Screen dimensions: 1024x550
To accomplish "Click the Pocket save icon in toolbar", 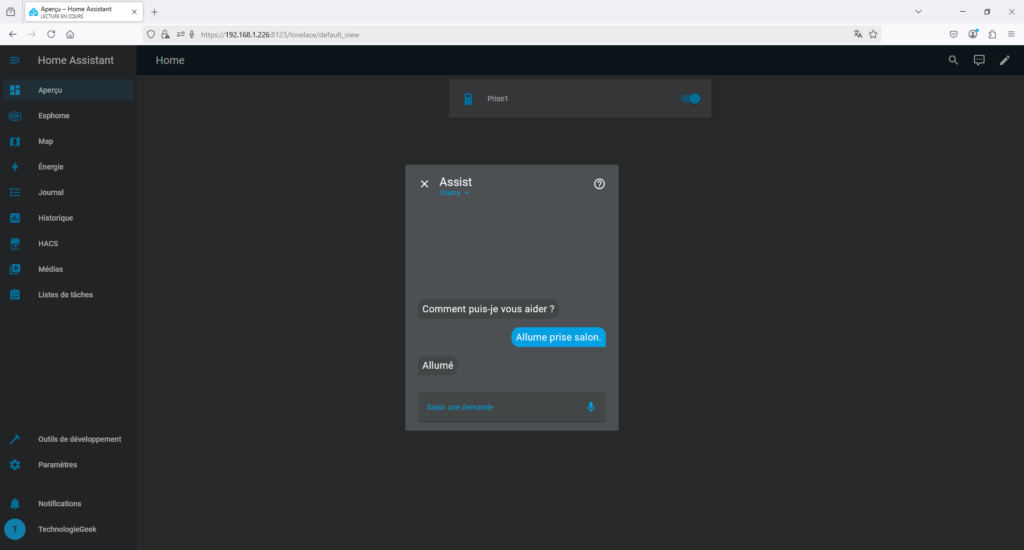I will 953,35.
